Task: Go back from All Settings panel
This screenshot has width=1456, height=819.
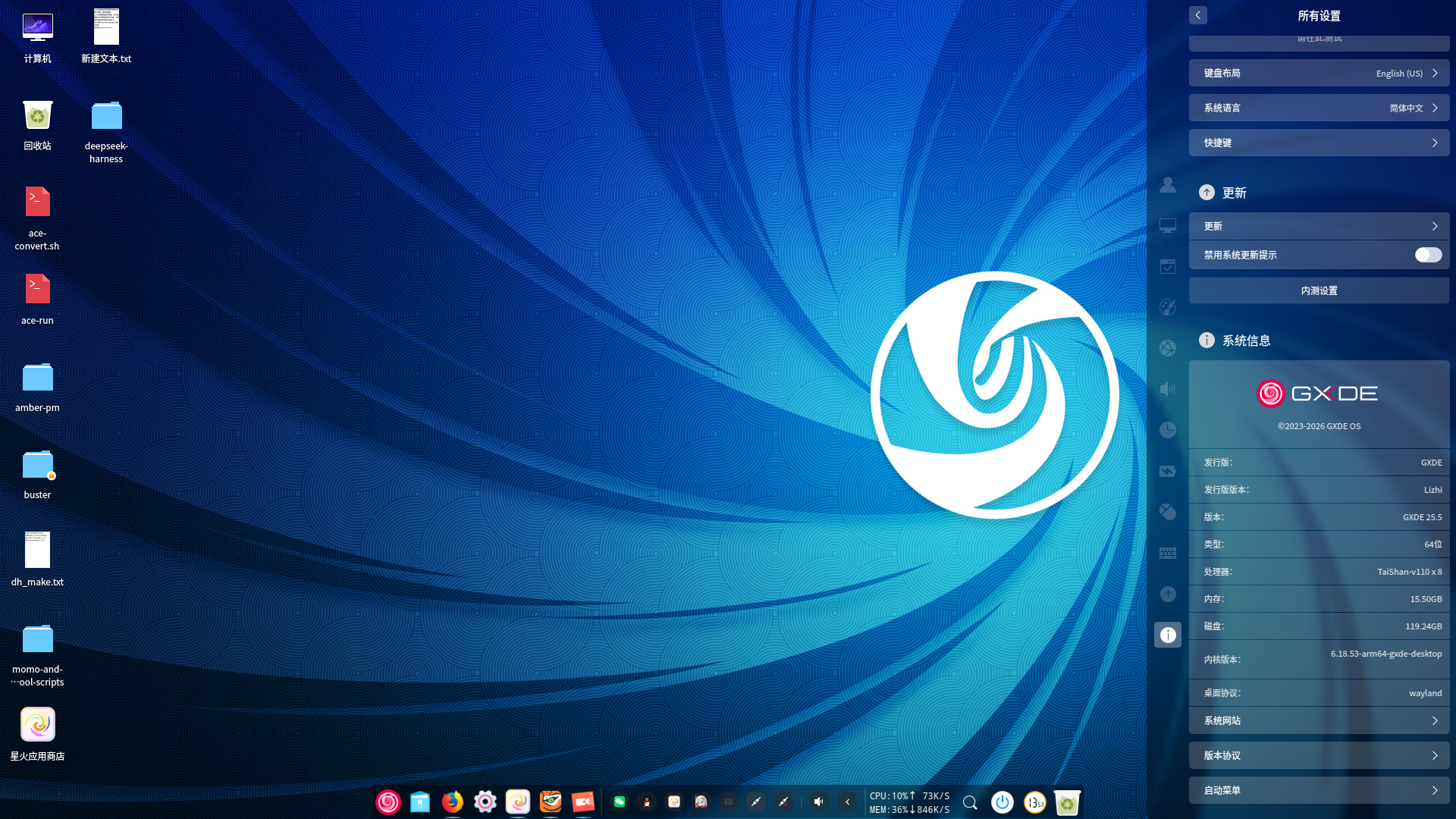Action: click(1198, 15)
